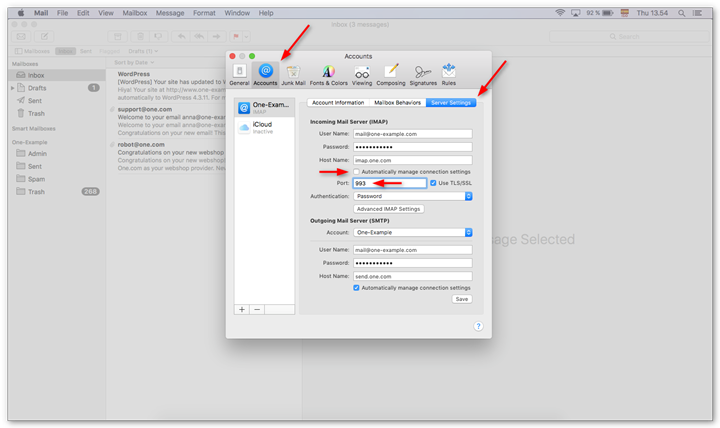Open the Junk Mail preferences pane
Screen dimensions: 720x428
coord(293,75)
